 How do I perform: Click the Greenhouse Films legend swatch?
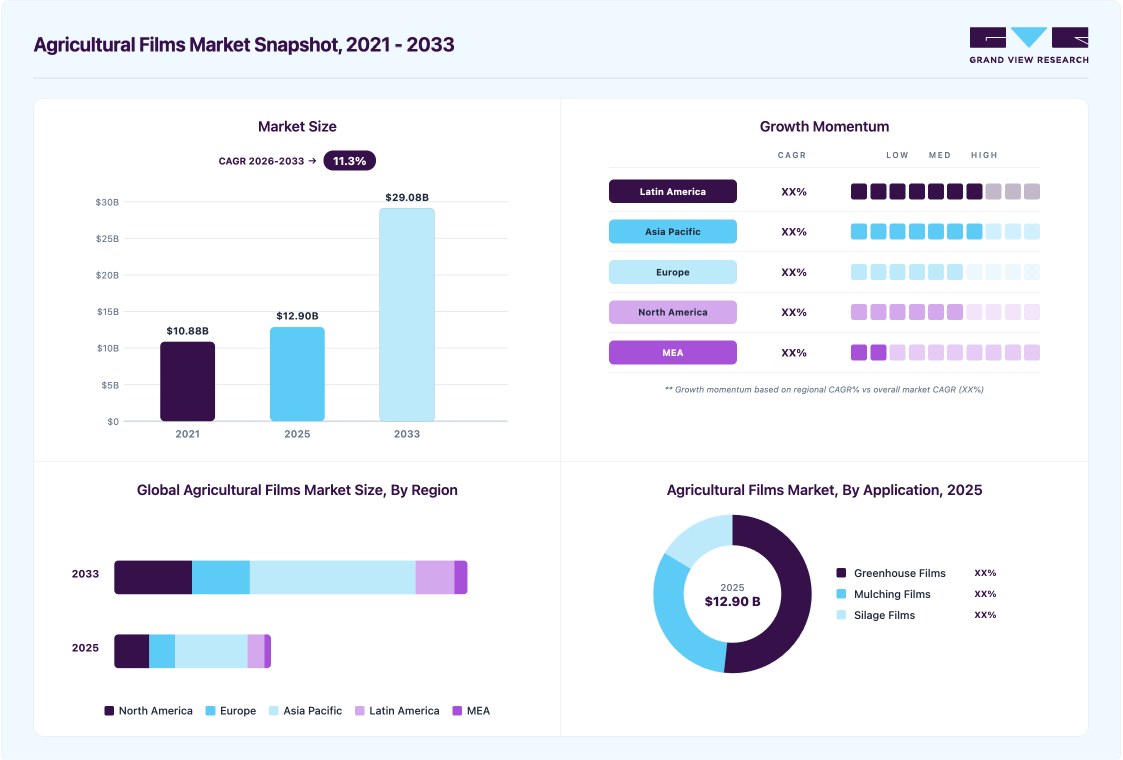(x=842, y=573)
